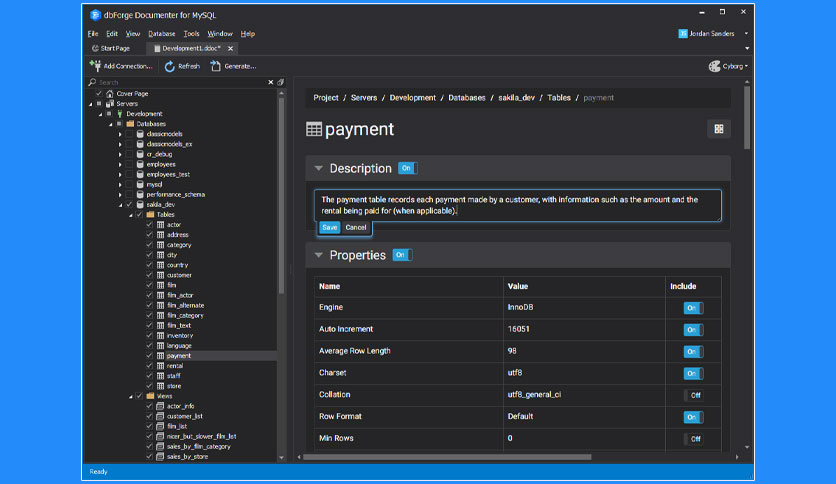836x484 pixels.
Task: Cancel the description edit
Action: click(x=356, y=228)
